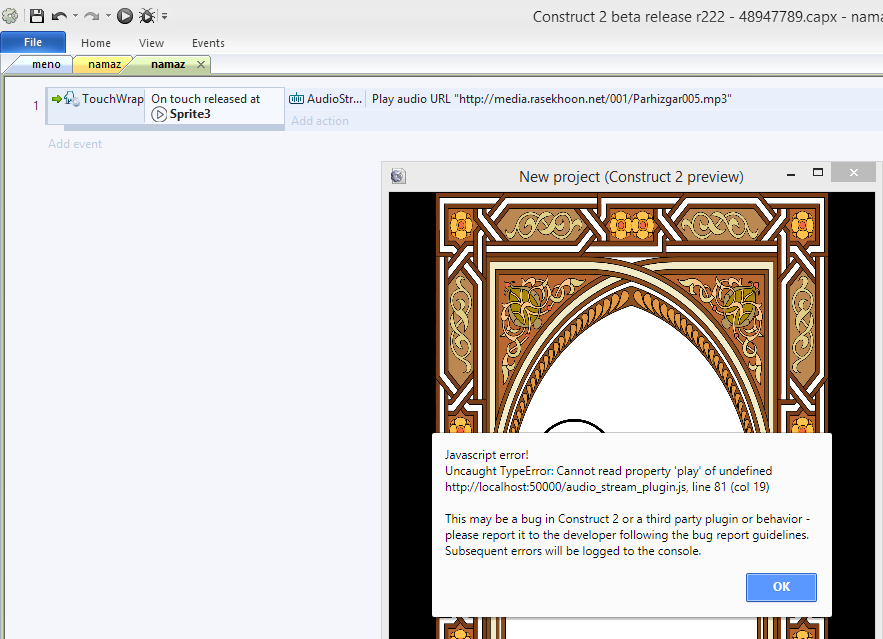Select the TouchWrap object name
Screen dimensions: 883x639
pos(113,99)
